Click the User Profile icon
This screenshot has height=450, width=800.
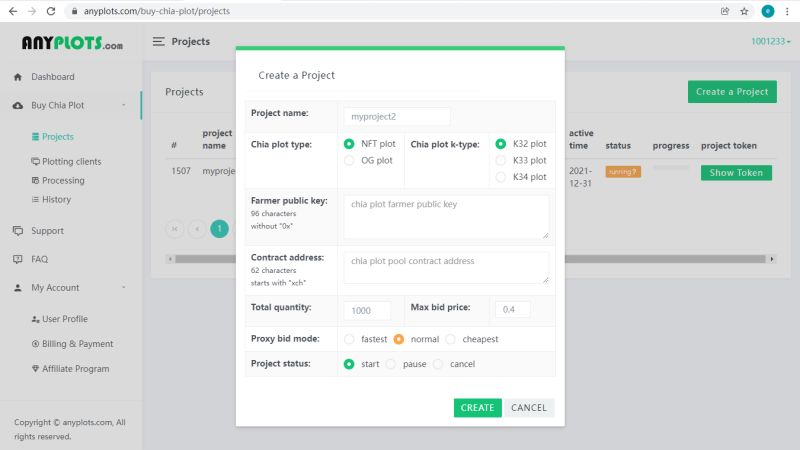[x=35, y=319]
